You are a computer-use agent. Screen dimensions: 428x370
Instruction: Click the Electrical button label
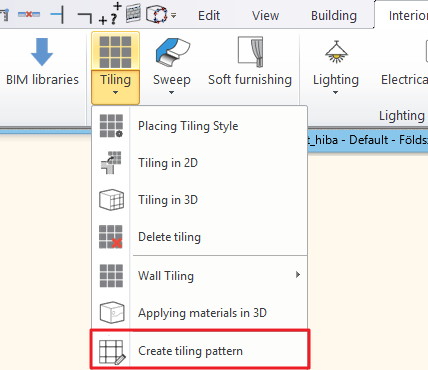pos(404,80)
